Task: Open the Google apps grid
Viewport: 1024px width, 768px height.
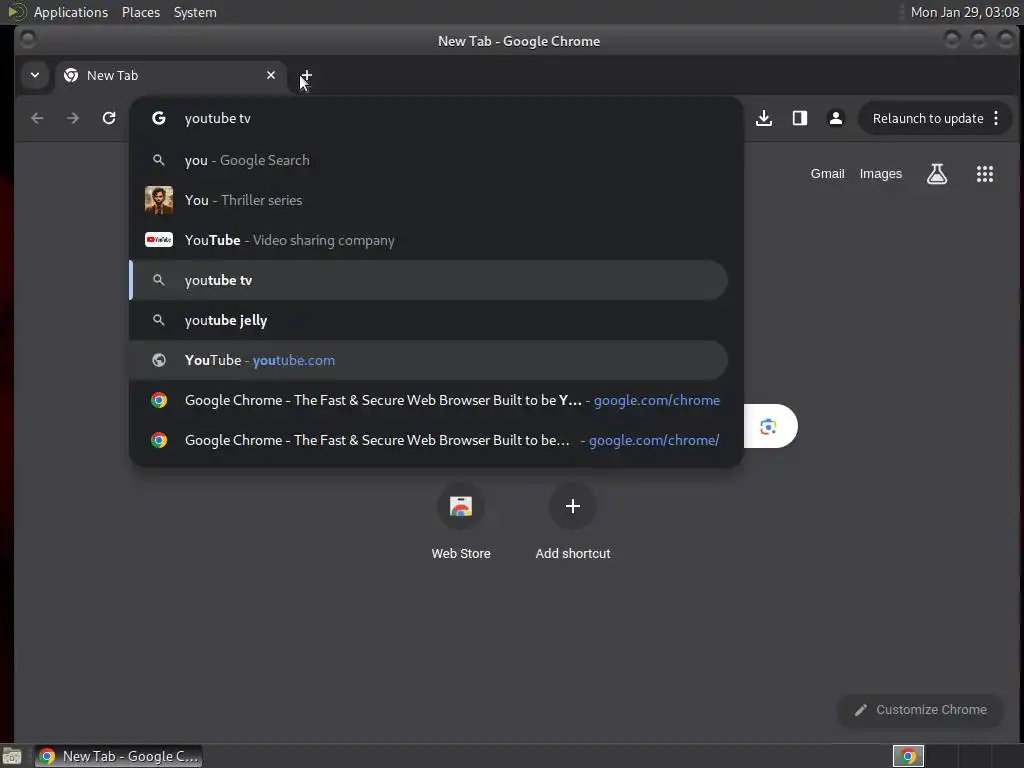Action: pos(985,174)
